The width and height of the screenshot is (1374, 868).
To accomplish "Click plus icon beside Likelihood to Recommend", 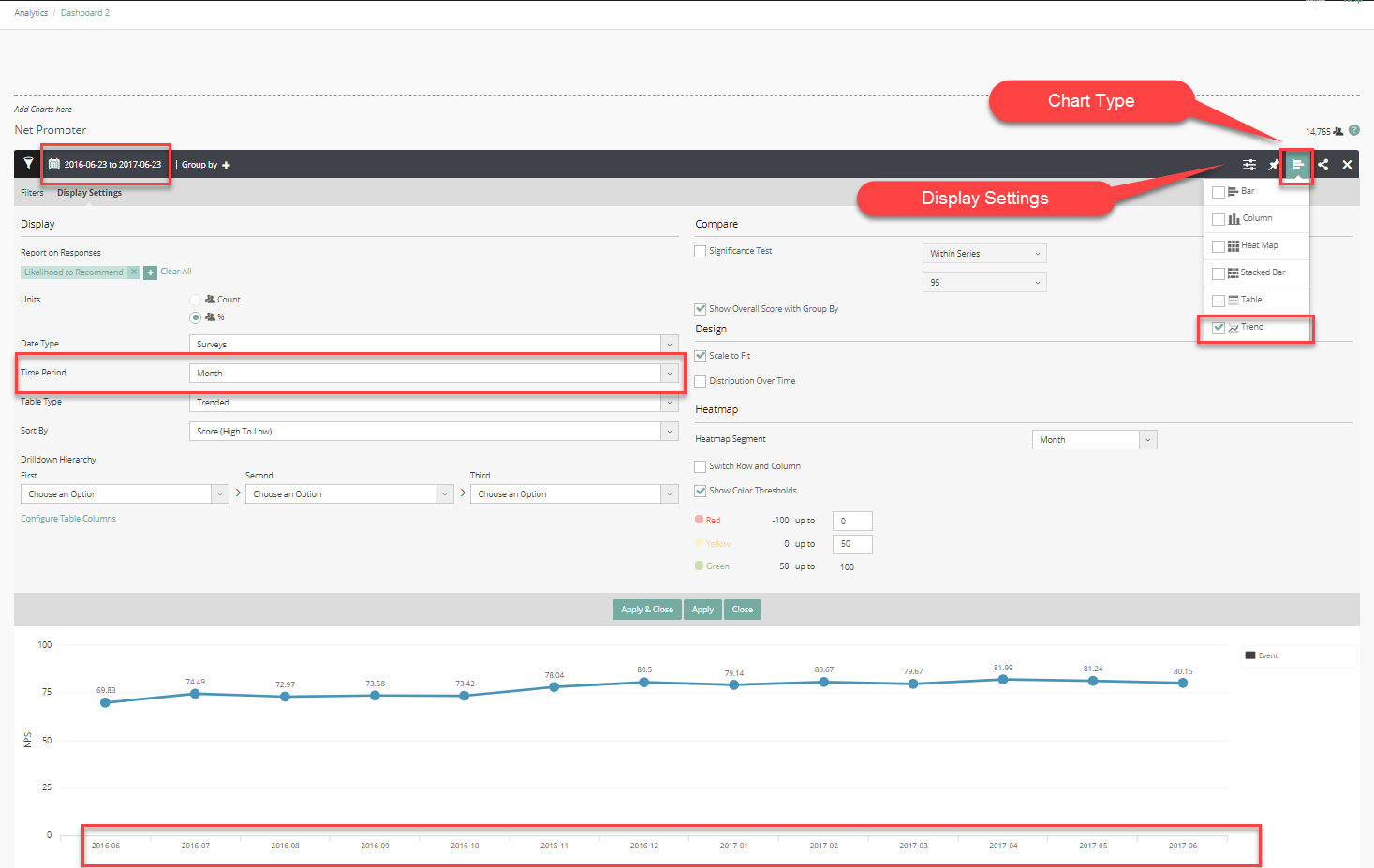I will click(150, 272).
